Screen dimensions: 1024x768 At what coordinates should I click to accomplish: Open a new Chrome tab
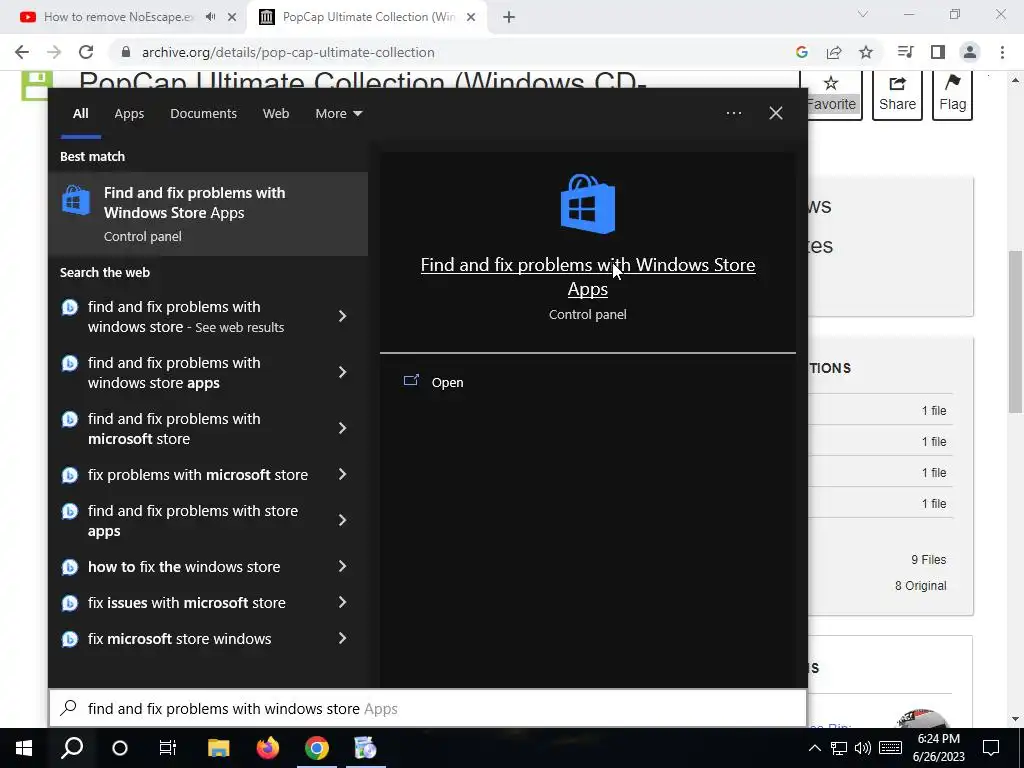coord(509,17)
